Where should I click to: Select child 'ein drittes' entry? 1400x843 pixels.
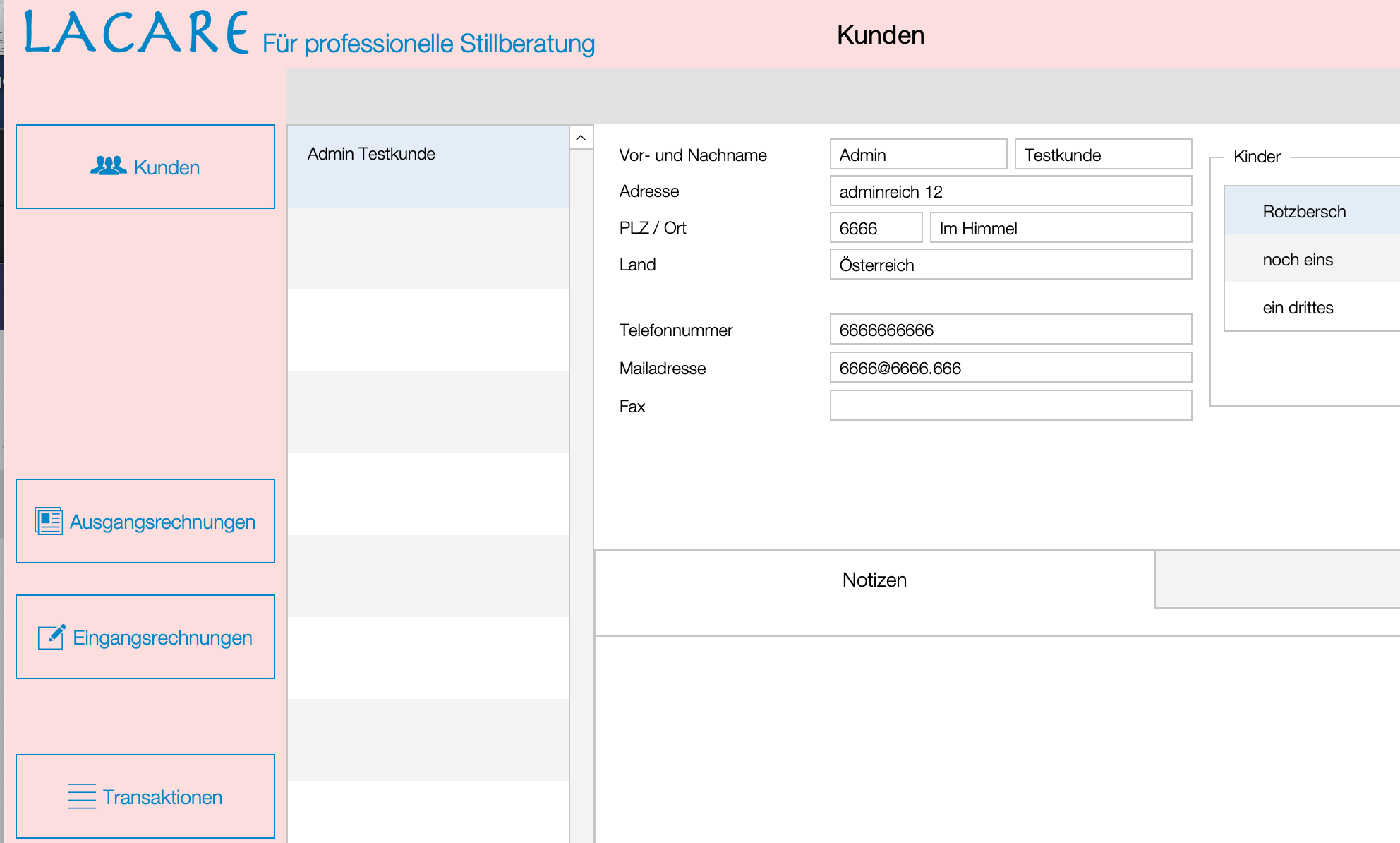coord(1298,308)
